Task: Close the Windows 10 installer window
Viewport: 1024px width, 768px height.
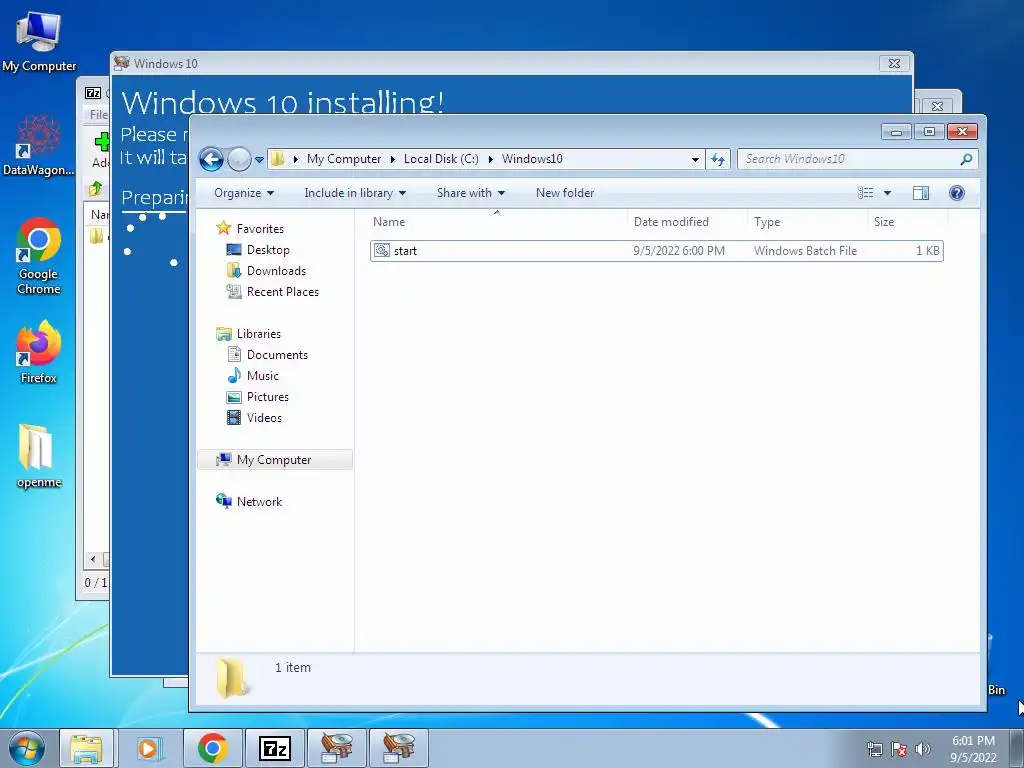Action: pos(894,63)
